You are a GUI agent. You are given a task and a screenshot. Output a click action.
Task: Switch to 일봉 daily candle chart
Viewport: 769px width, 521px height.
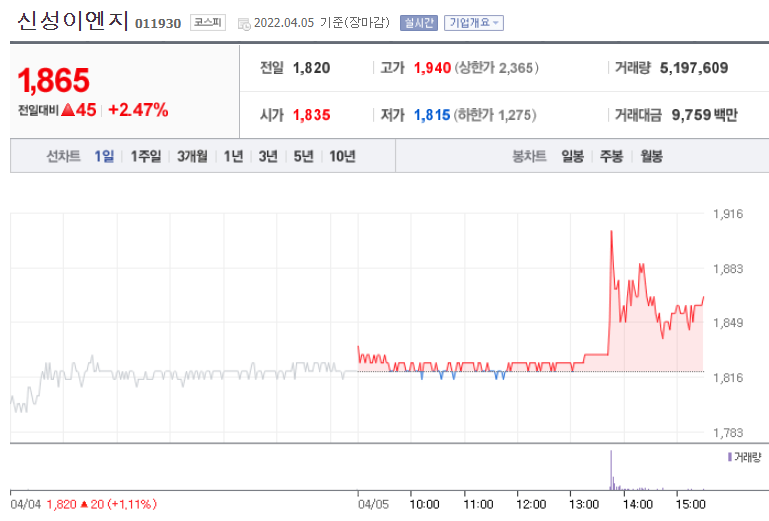pos(572,156)
